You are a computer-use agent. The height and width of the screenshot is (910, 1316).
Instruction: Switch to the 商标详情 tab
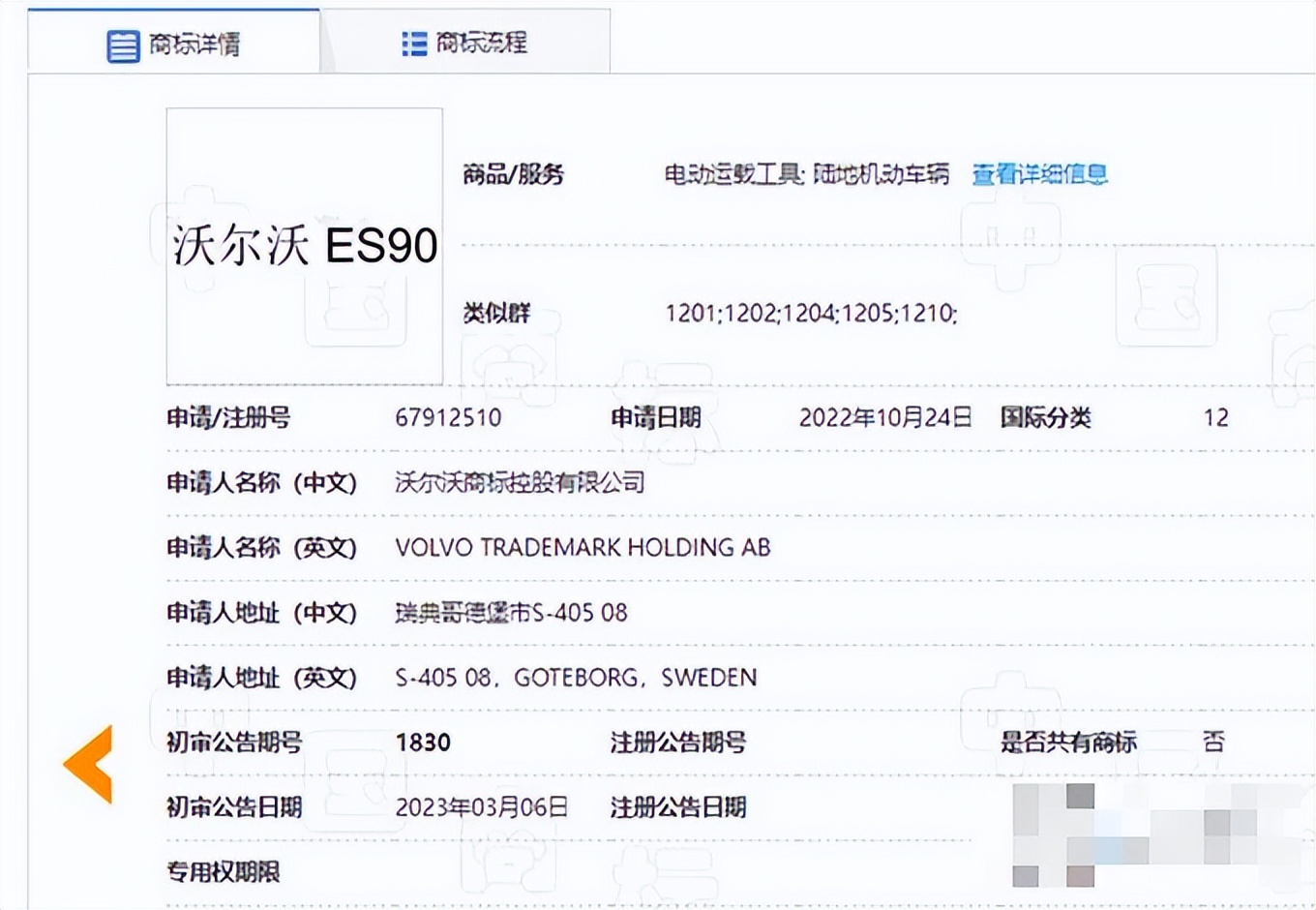[174, 41]
